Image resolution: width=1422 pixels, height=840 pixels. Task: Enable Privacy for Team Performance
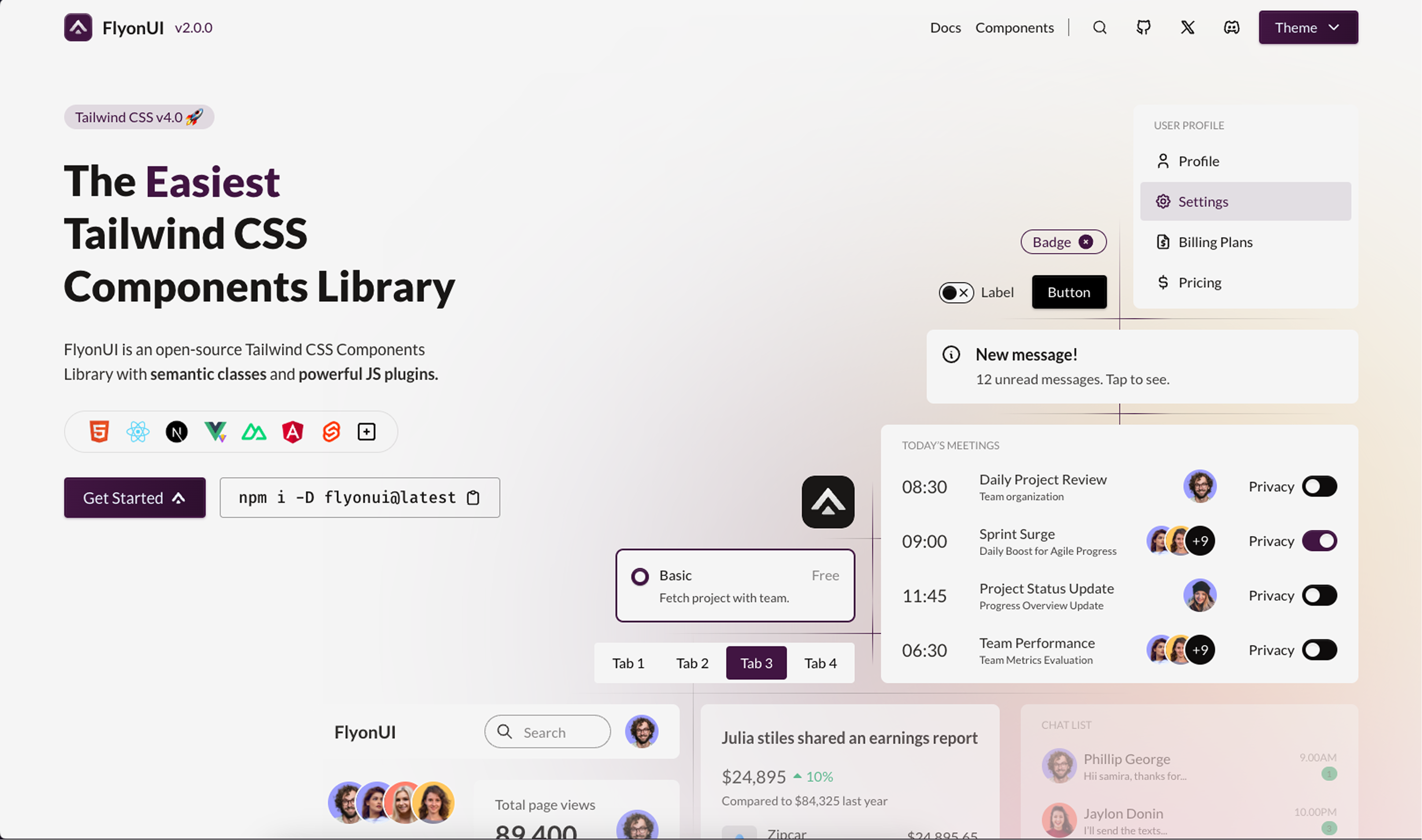point(1319,650)
